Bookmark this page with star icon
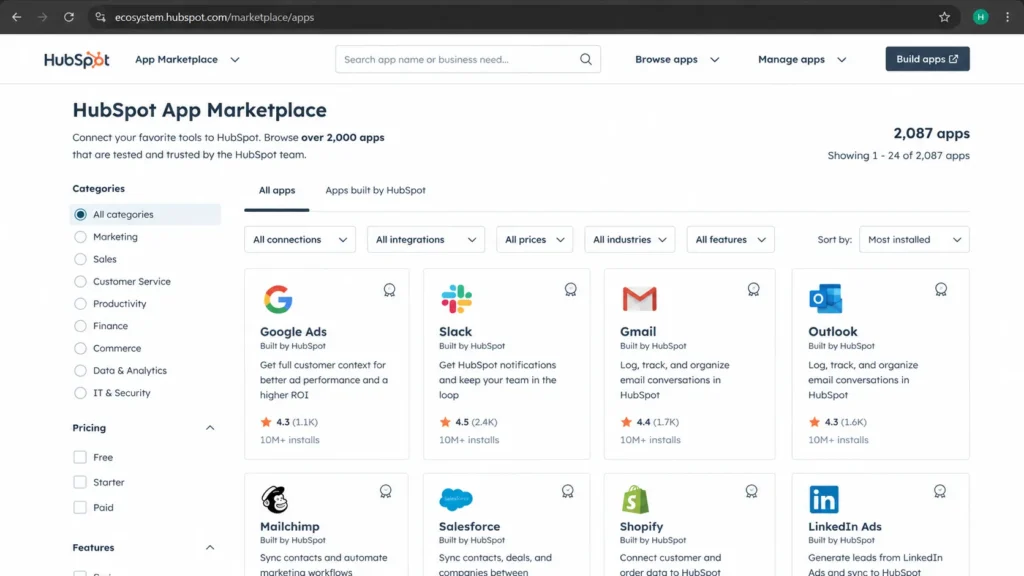This screenshot has height=576, width=1024. point(944,17)
